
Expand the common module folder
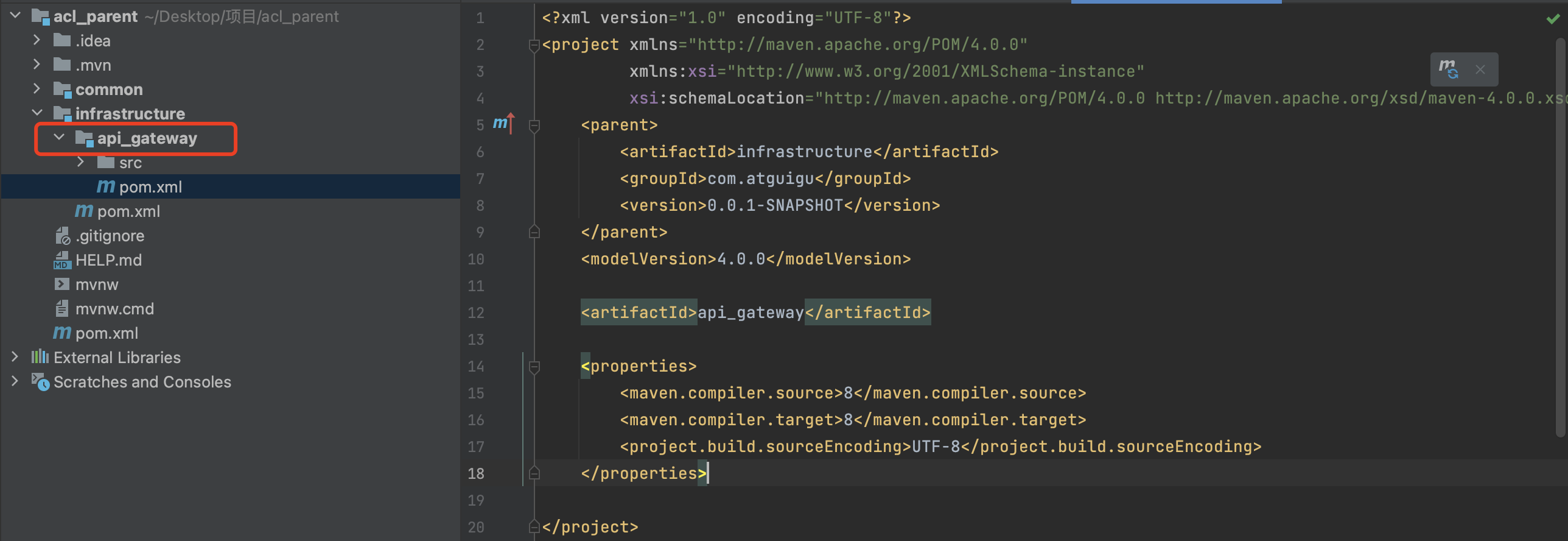click(37, 90)
